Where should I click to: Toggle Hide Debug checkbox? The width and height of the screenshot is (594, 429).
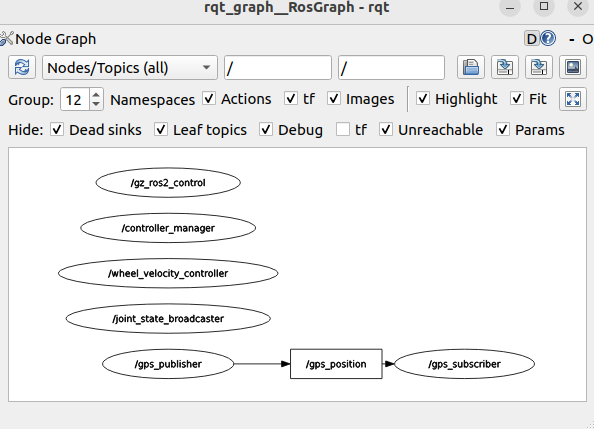(x=266, y=130)
